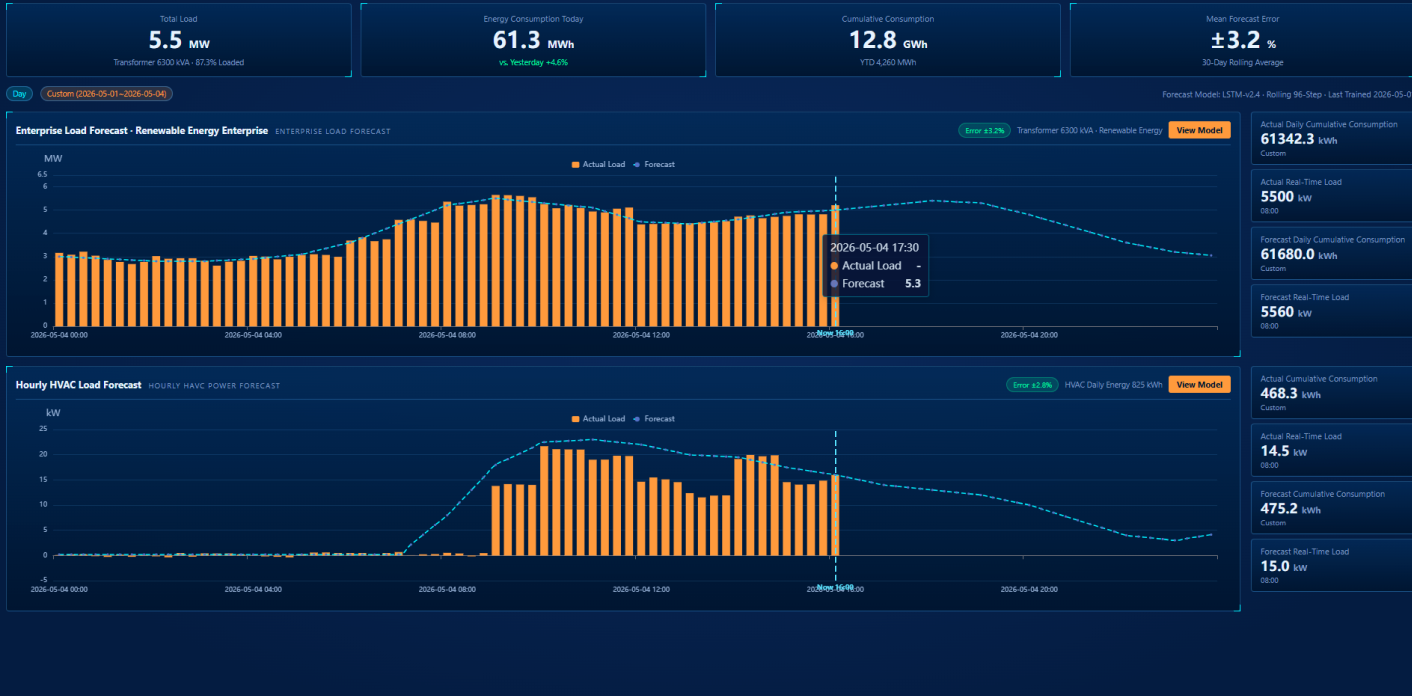Image resolution: width=1412 pixels, height=696 pixels.
Task: Click Actual Real-Time Load 5500 kW card
Action: pos(1331,195)
